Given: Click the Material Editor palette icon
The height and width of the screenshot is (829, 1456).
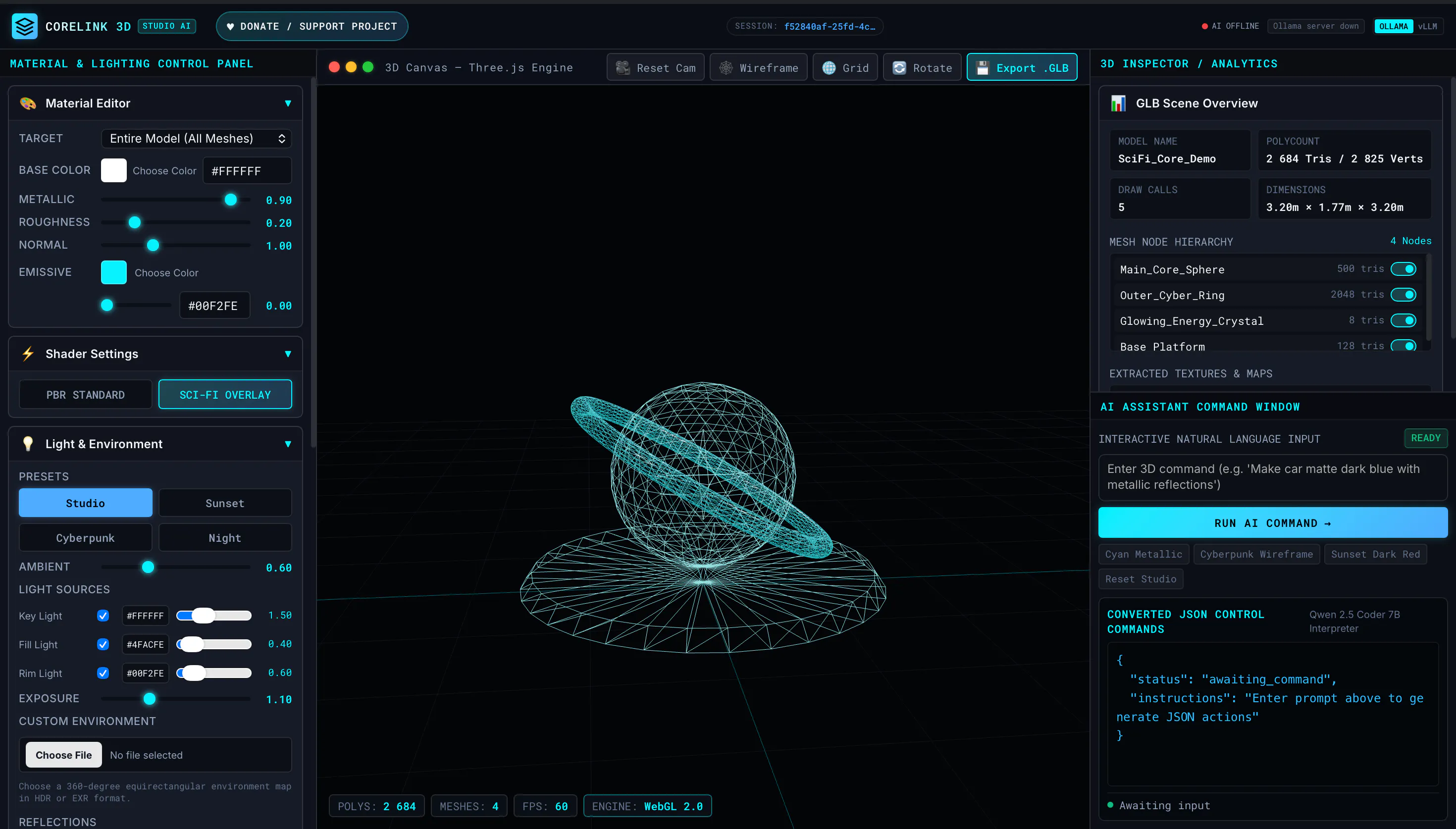Looking at the screenshot, I should 28,103.
